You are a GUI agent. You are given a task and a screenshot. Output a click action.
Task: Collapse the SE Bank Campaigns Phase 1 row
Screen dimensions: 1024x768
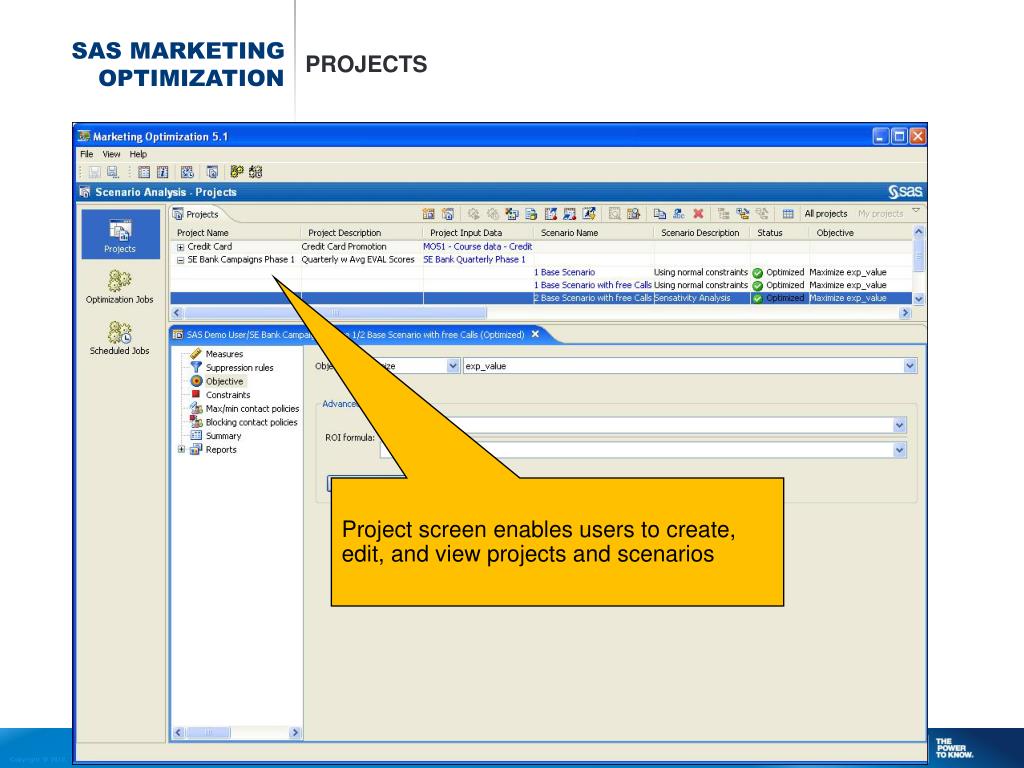tap(181, 260)
